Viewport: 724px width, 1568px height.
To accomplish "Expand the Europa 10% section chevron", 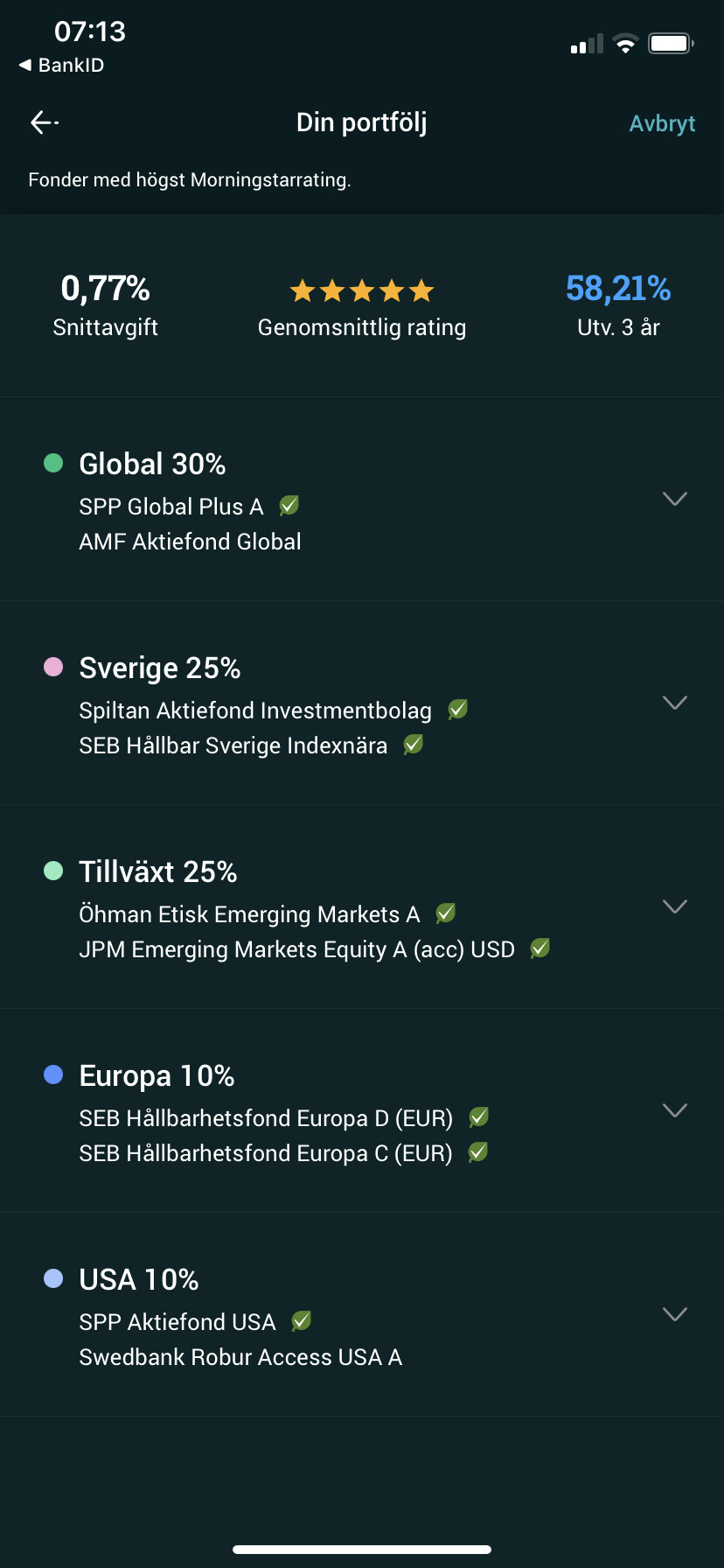I will (674, 1110).
